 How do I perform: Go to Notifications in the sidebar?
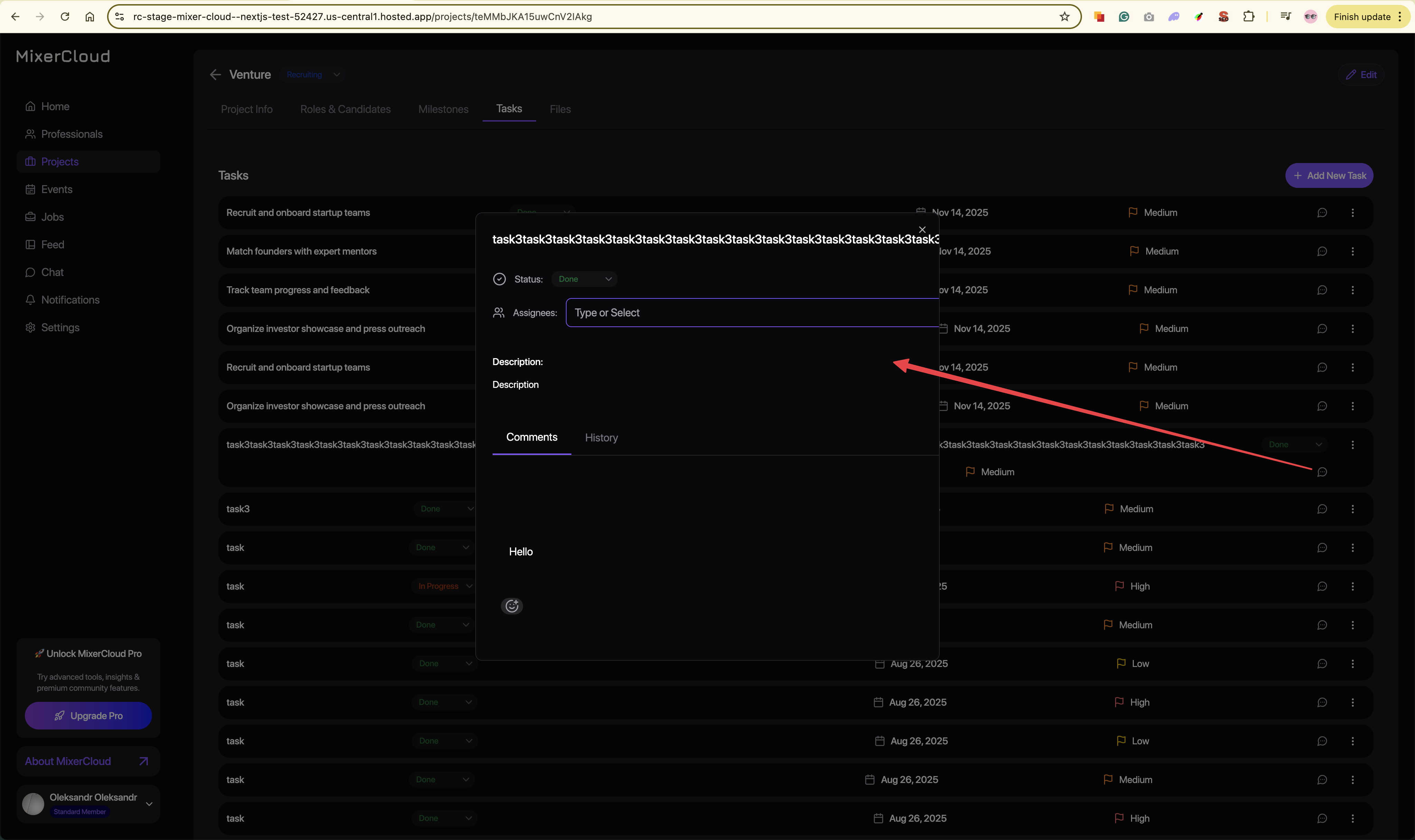pos(70,300)
